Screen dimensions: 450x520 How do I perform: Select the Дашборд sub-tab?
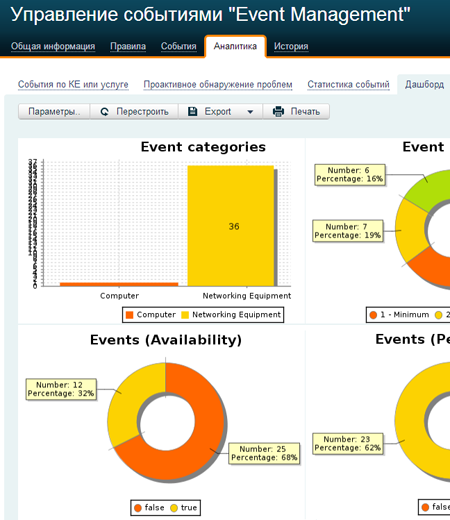[x=424, y=84]
